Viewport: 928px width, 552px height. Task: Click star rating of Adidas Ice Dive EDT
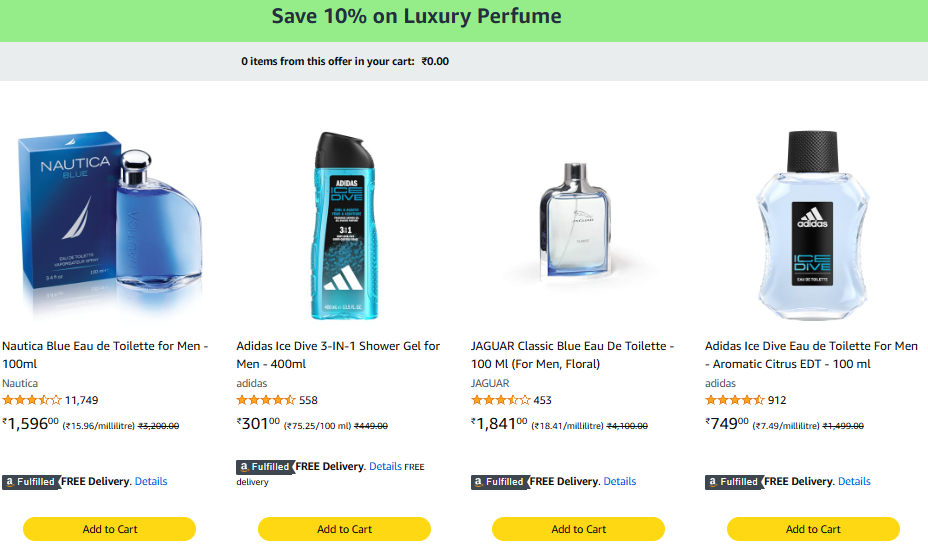(x=735, y=400)
